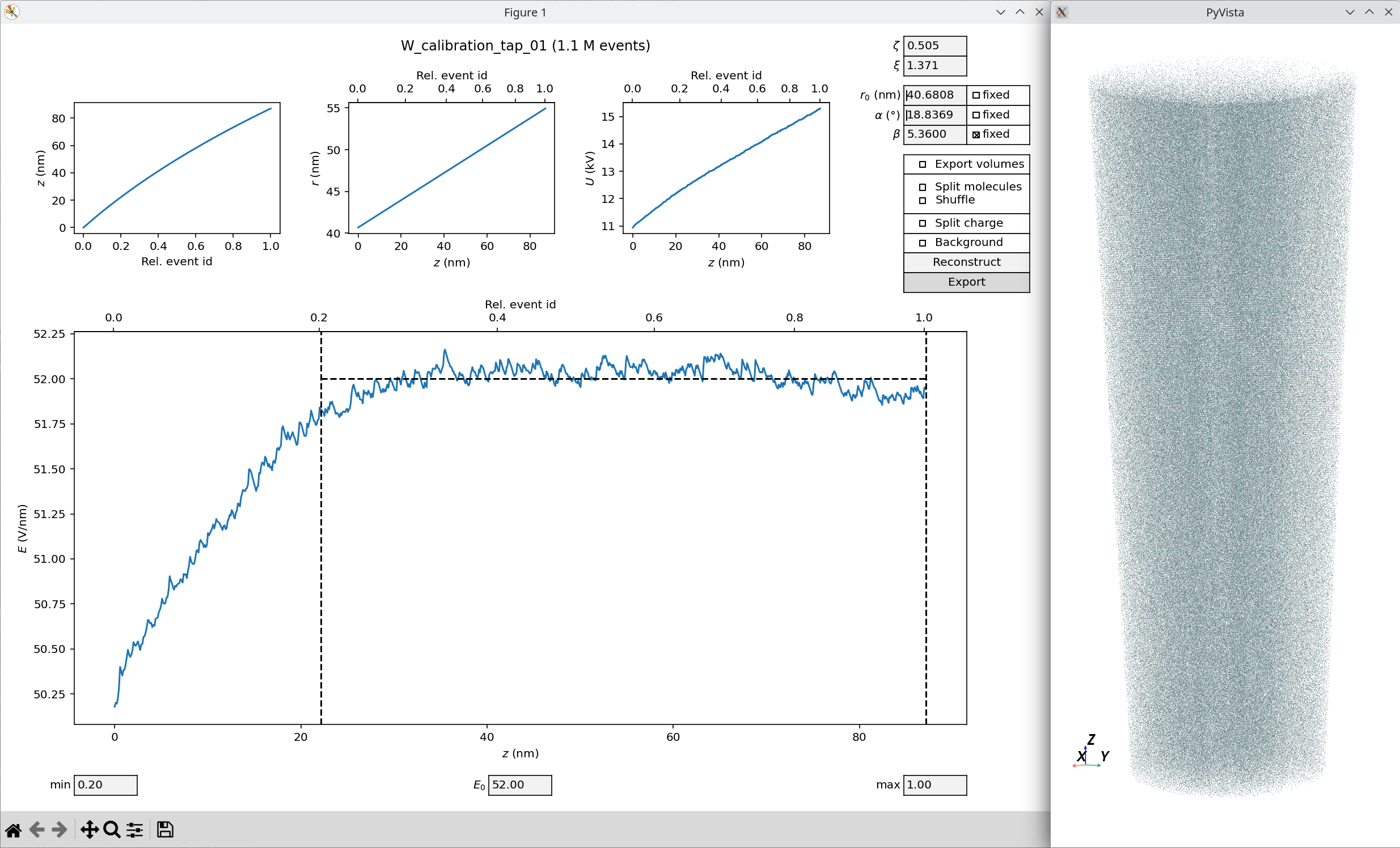
Task: Click the z vs Rel. event id plot
Action: click(177, 168)
